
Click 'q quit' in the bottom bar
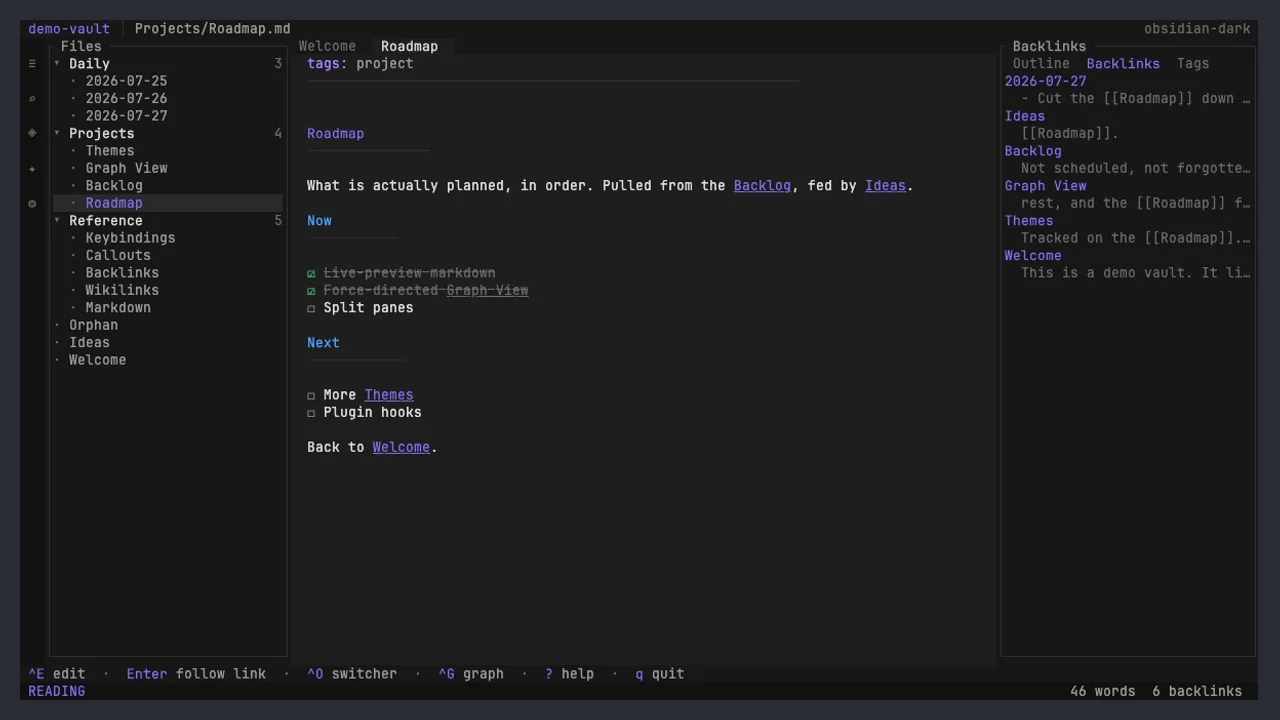(660, 674)
